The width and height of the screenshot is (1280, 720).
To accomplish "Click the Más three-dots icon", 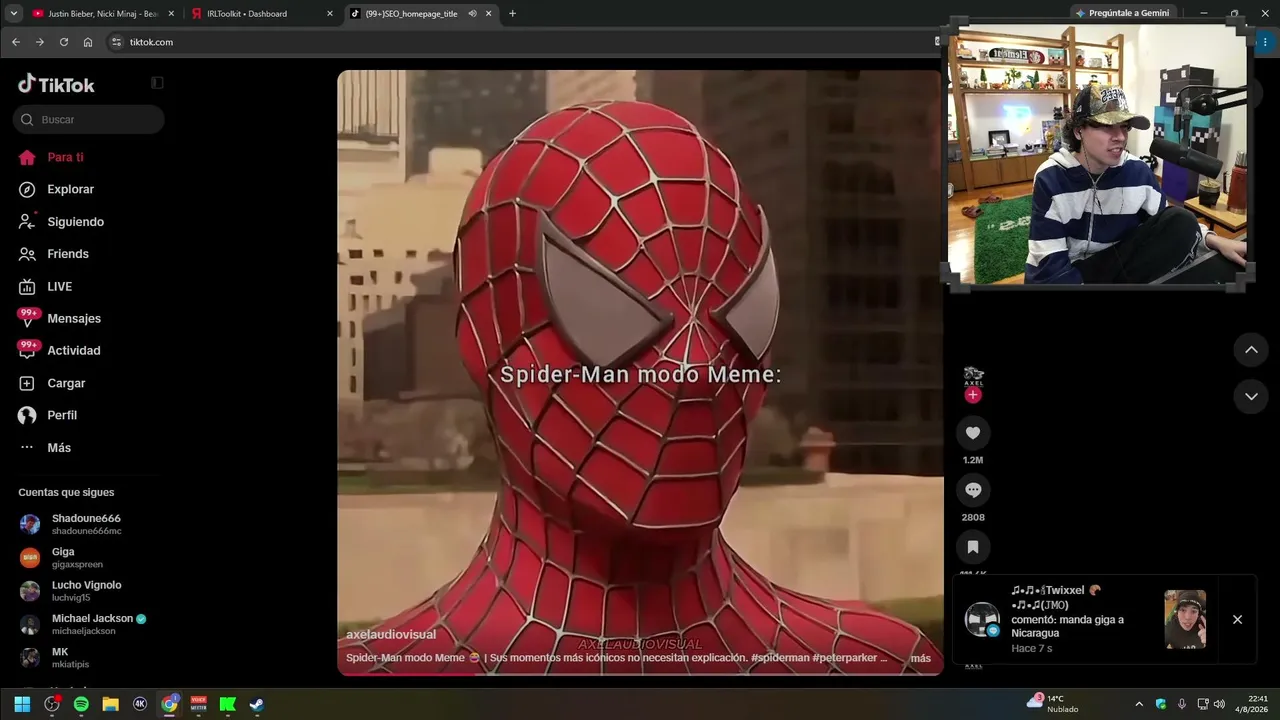I will click(x=27, y=447).
